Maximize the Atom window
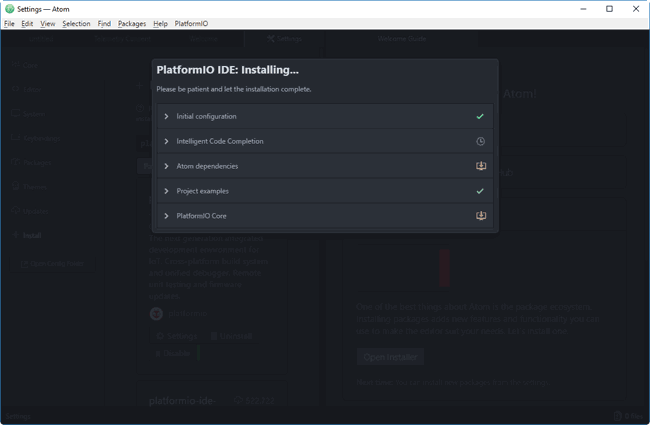The image size is (650, 425). coord(609,9)
